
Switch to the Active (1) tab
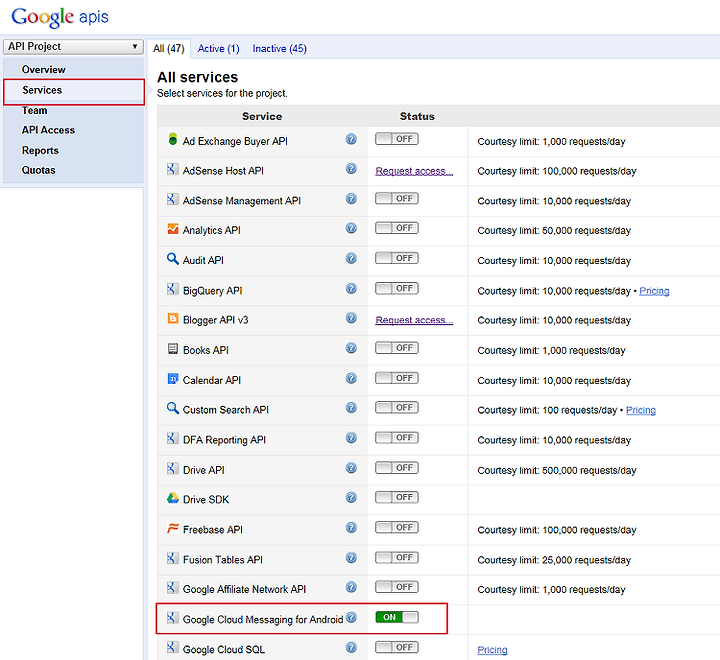coord(219,49)
